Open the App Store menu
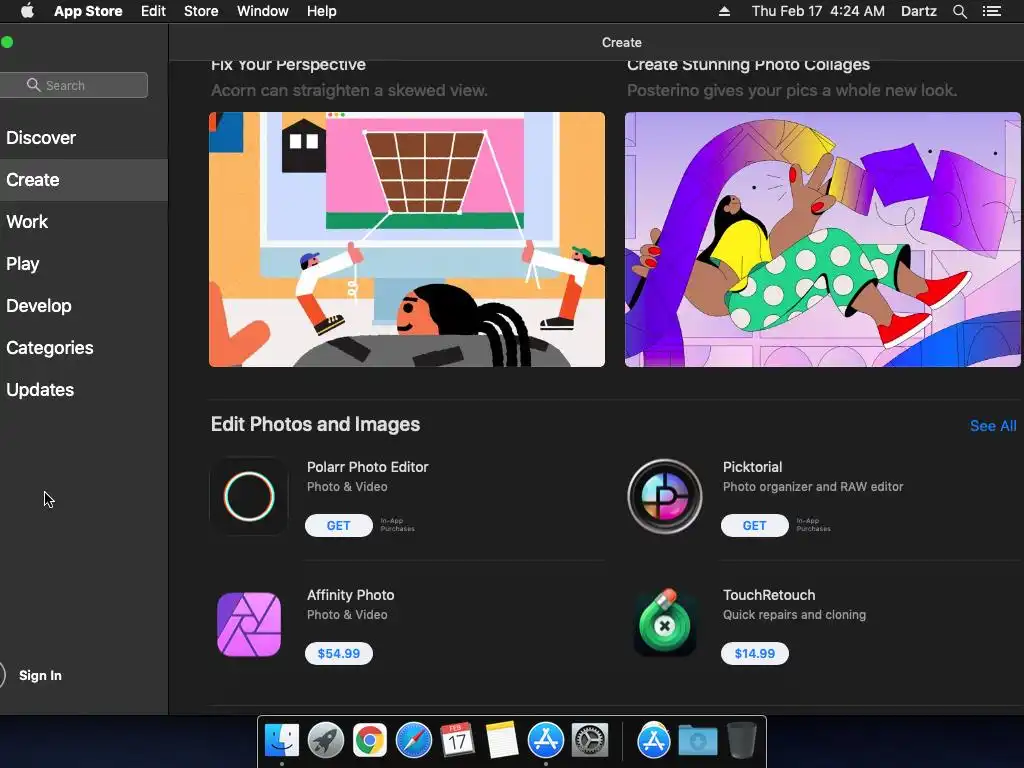The height and width of the screenshot is (768, 1024). [88, 11]
